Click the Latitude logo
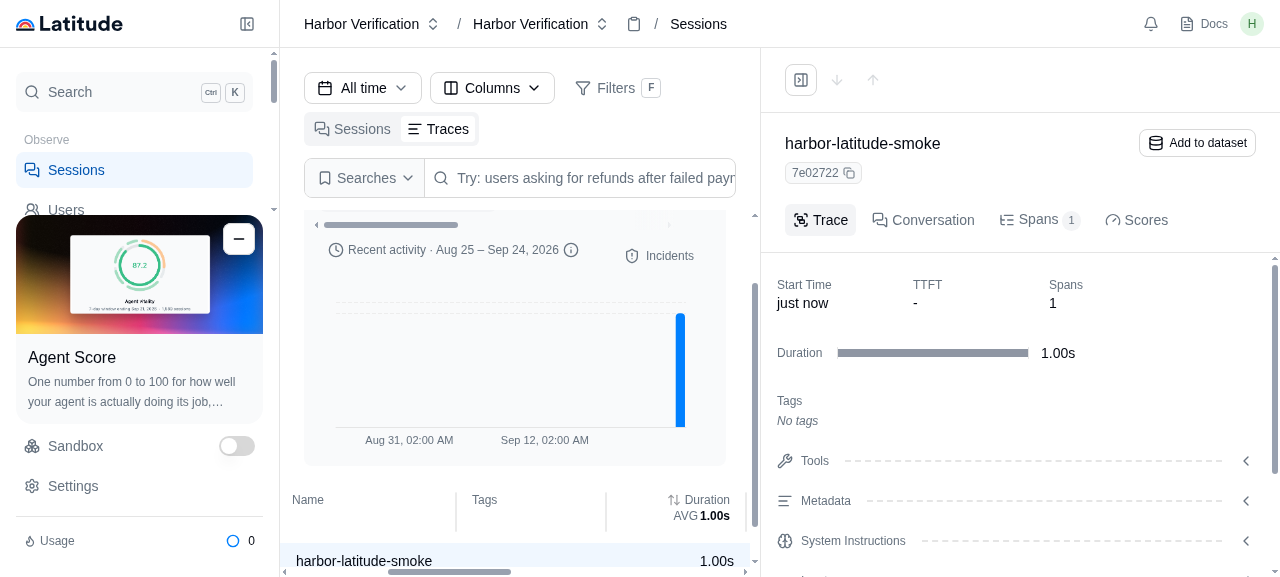 click(x=69, y=24)
